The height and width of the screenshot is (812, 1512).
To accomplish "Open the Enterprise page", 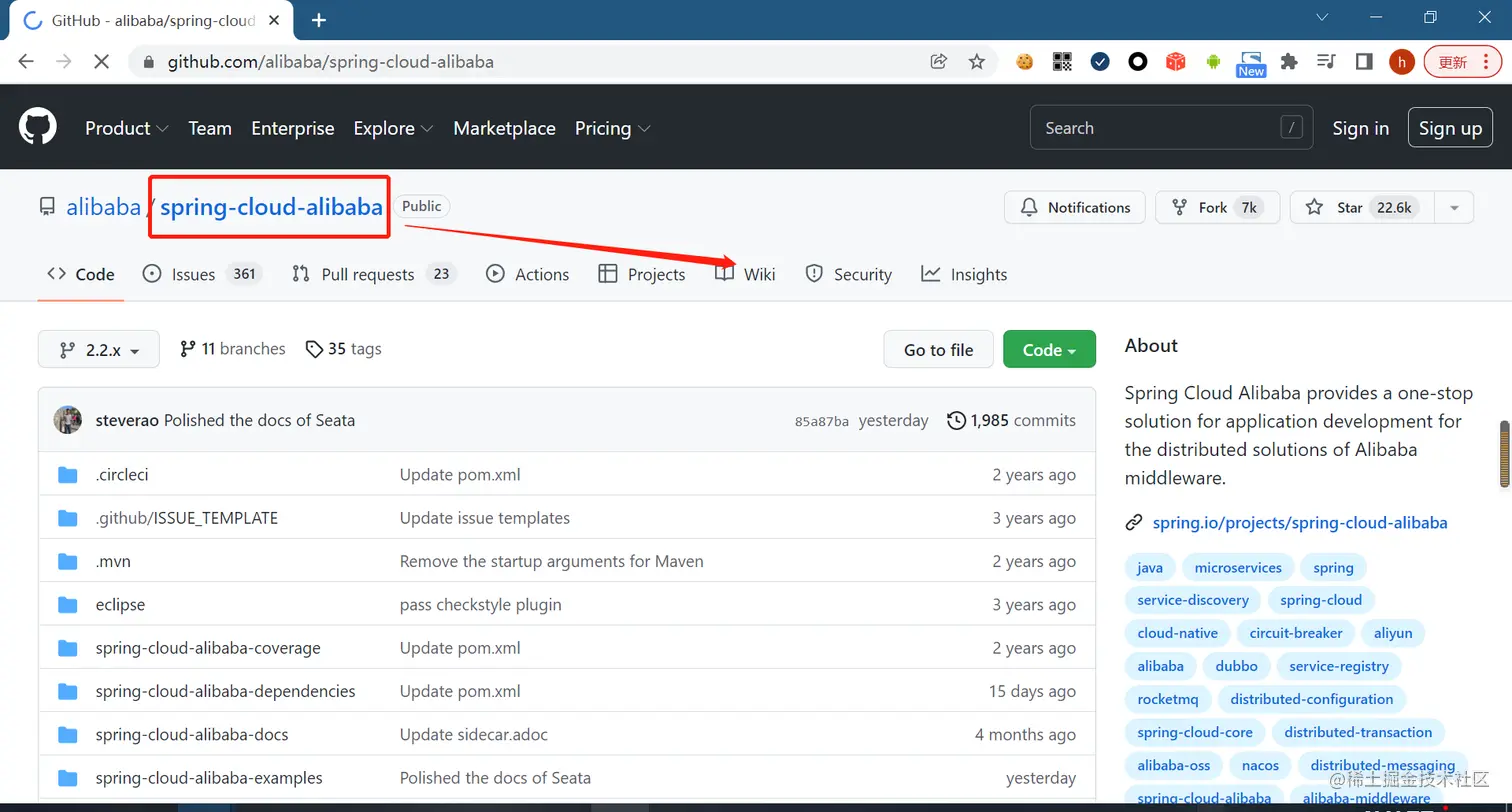I will point(293,128).
